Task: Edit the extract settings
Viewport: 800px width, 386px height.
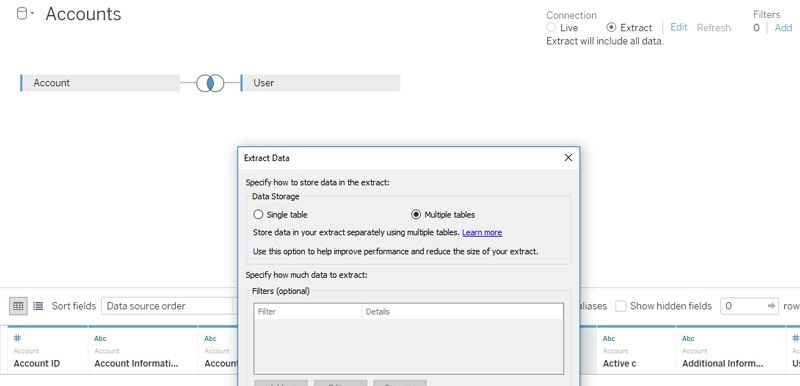Action: (x=679, y=28)
